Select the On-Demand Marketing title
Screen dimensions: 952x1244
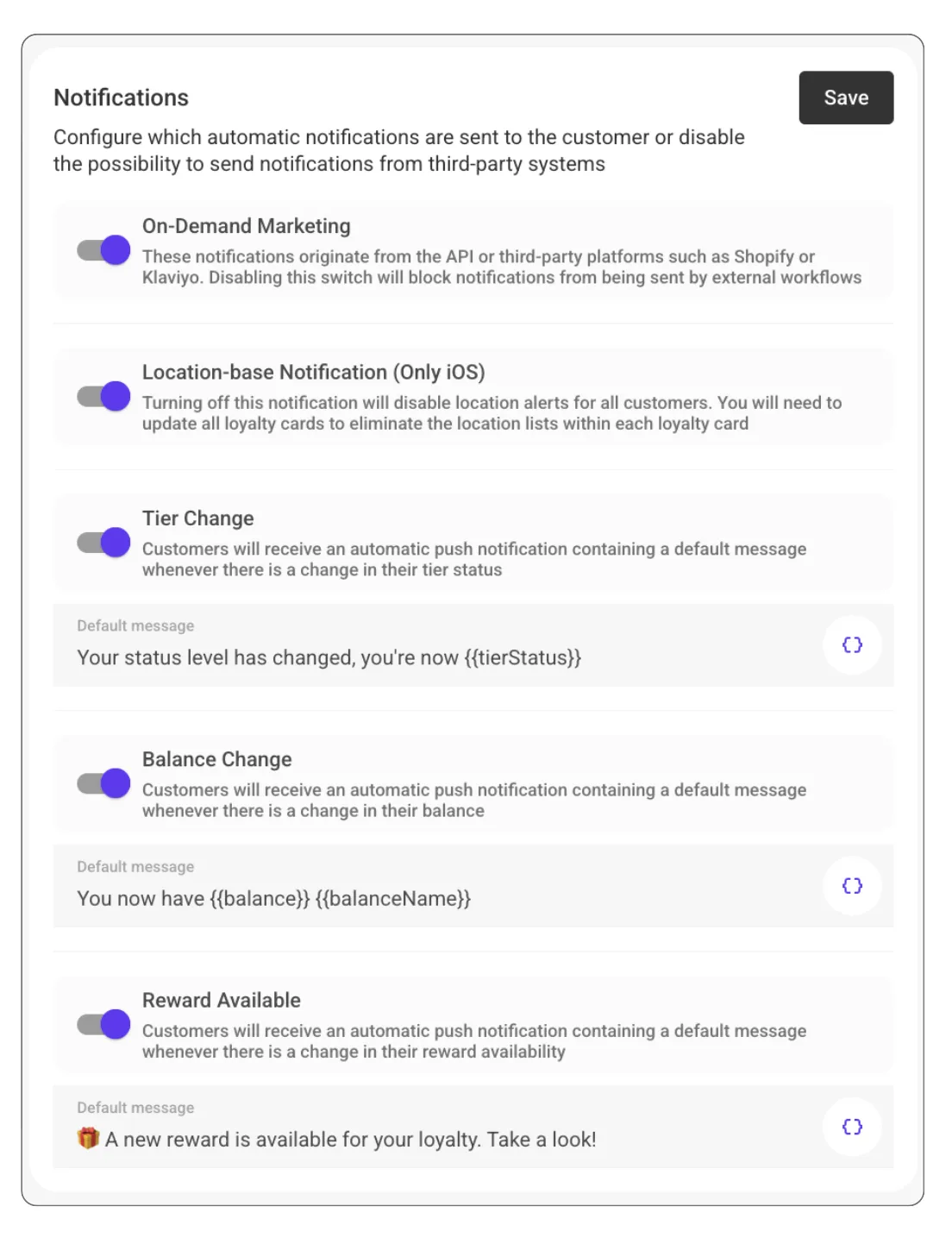point(246,226)
